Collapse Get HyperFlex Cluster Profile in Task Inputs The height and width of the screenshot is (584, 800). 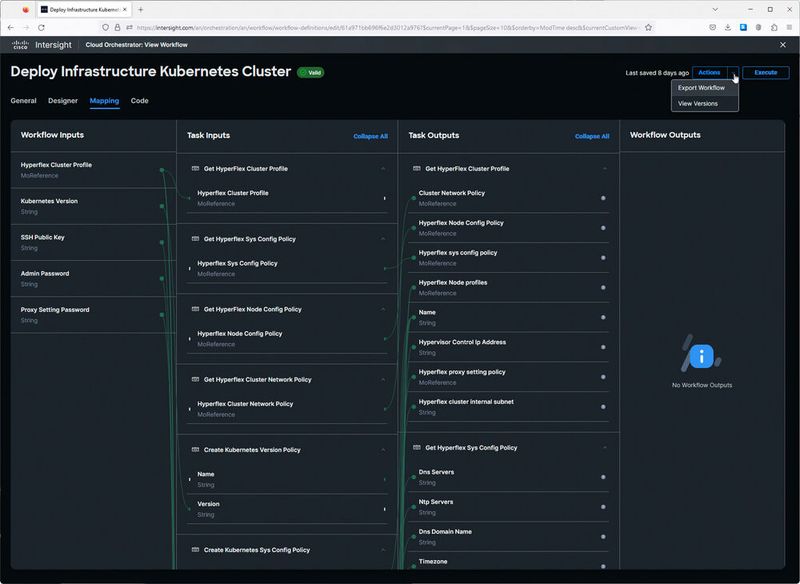(x=383, y=169)
